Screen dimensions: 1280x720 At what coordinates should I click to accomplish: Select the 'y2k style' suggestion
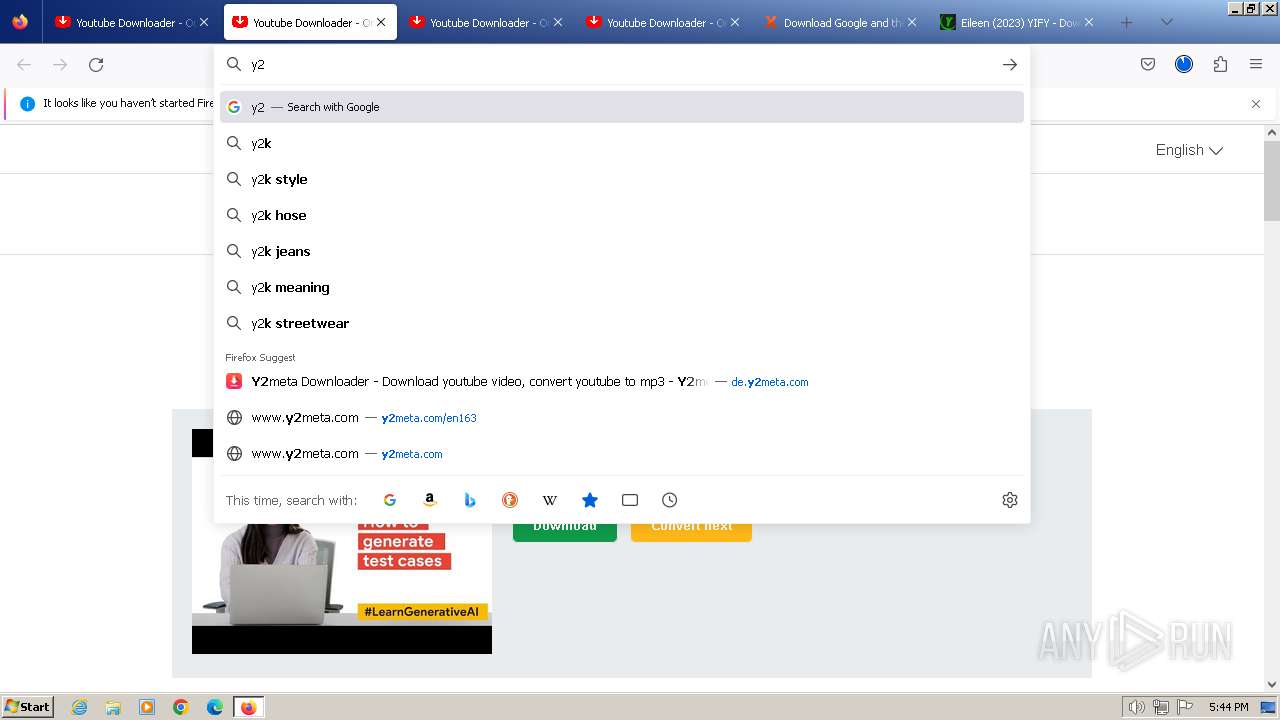point(622,179)
